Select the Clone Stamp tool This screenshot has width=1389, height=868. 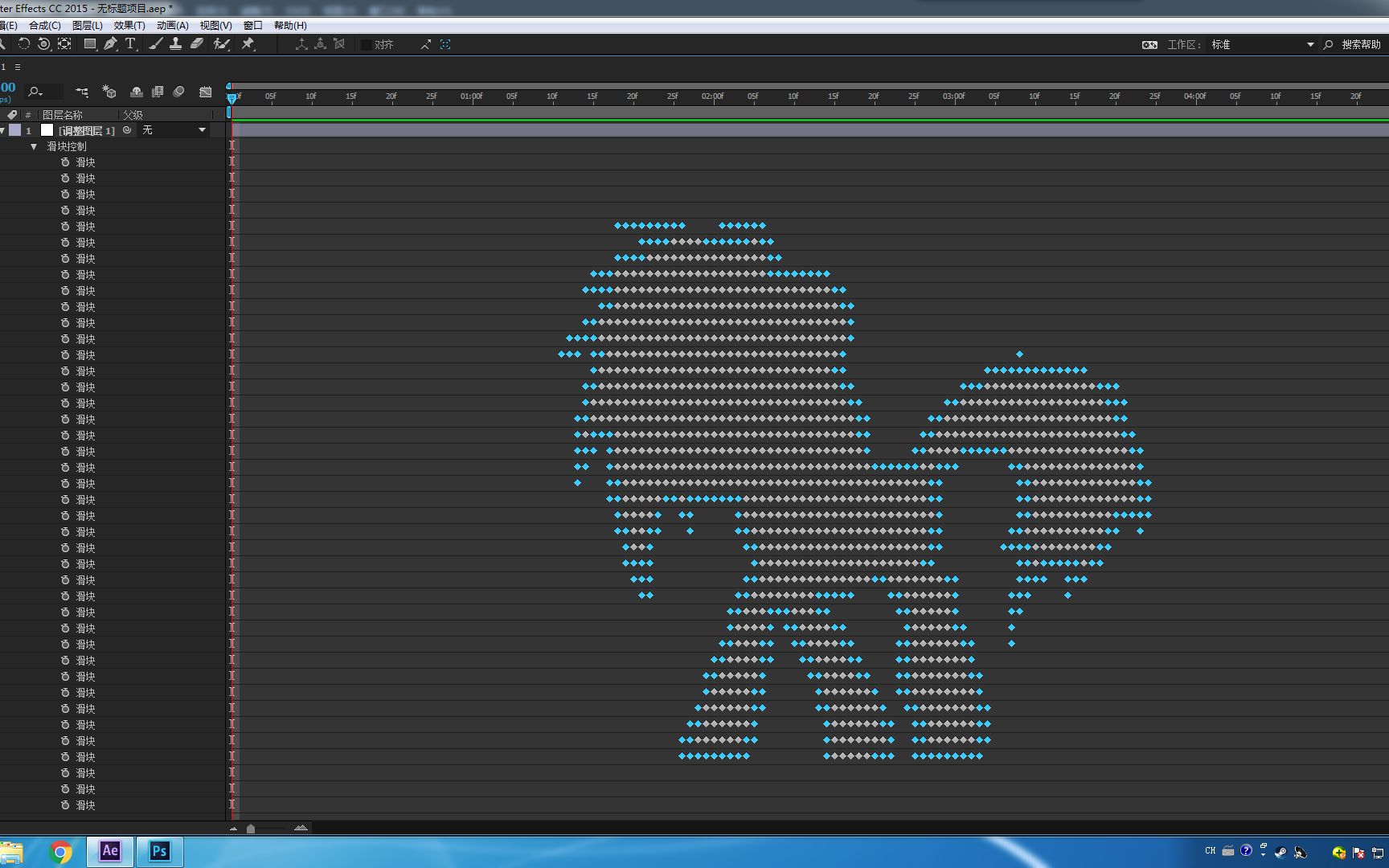pyautogui.click(x=175, y=44)
